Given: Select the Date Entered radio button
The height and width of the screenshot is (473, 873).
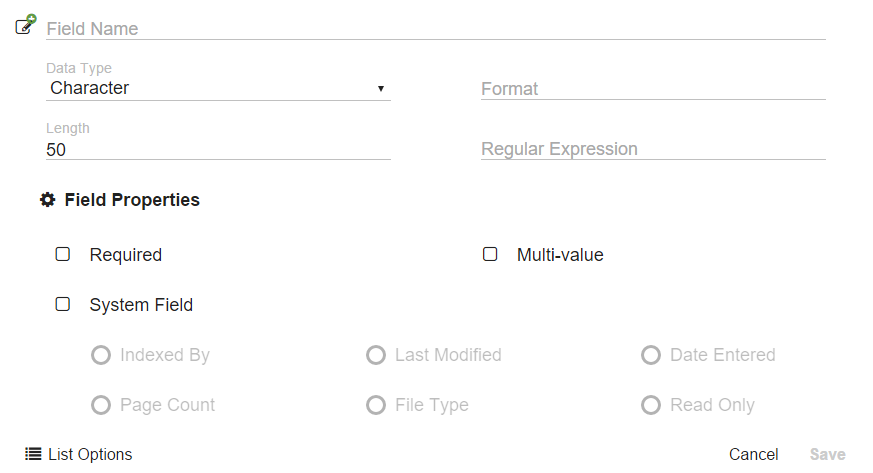Looking at the screenshot, I should (651, 355).
